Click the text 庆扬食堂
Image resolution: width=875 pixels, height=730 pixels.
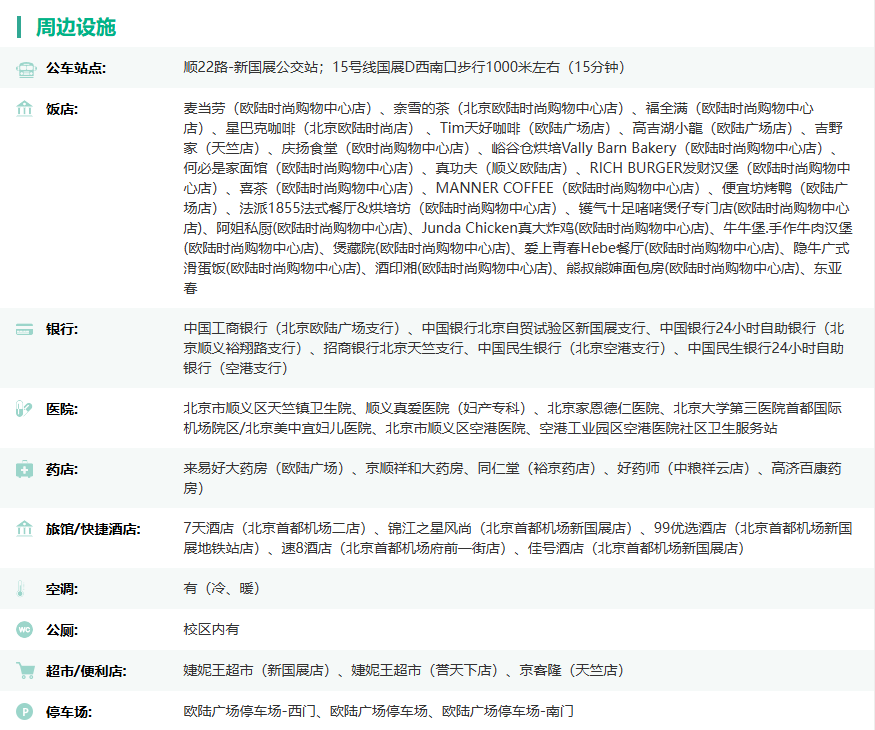pyautogui.click(x=310, y=148)
